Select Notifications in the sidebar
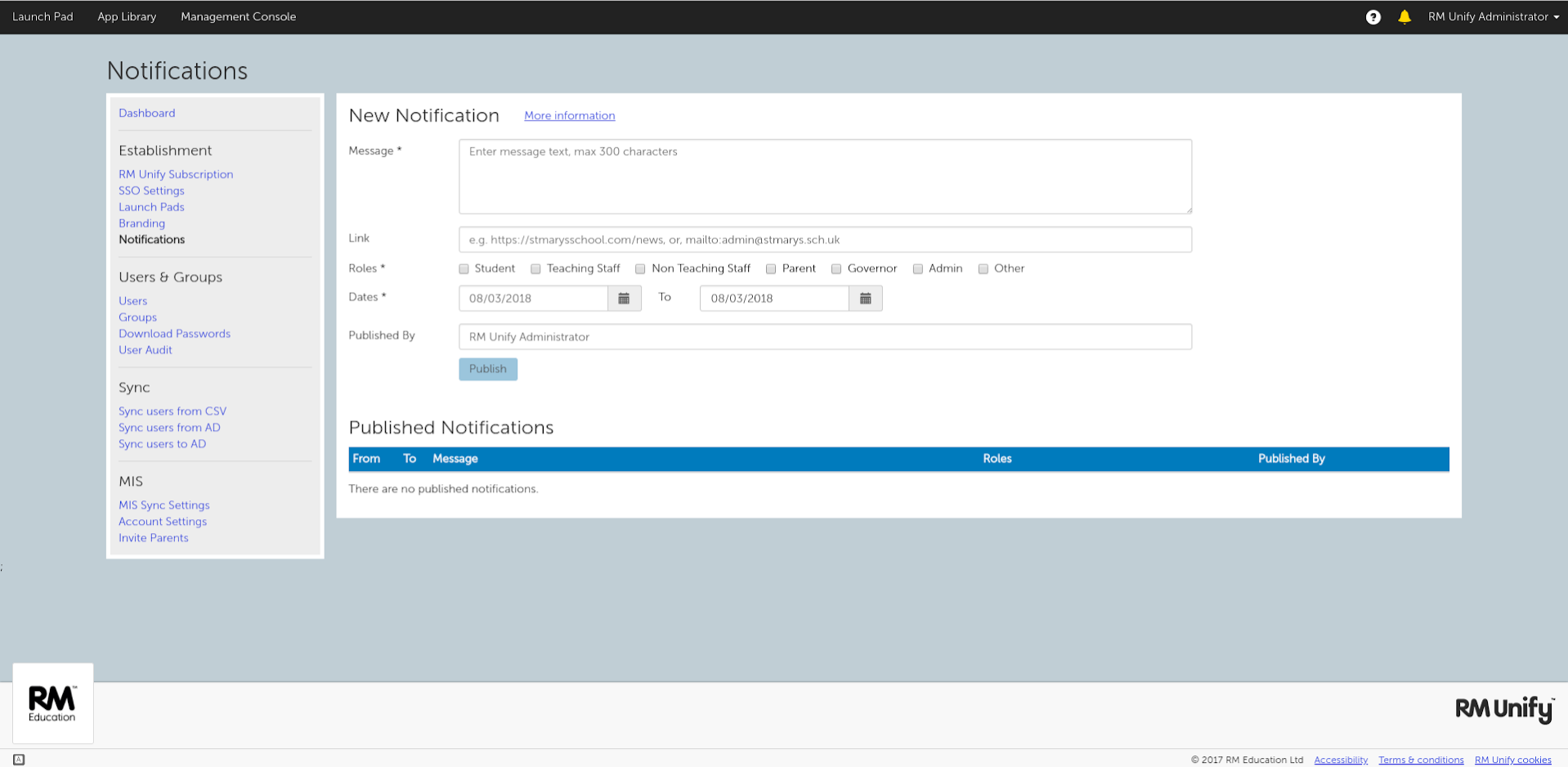Image resolution: width=1568 pixels, height=767 pixels. pos(151,240)
